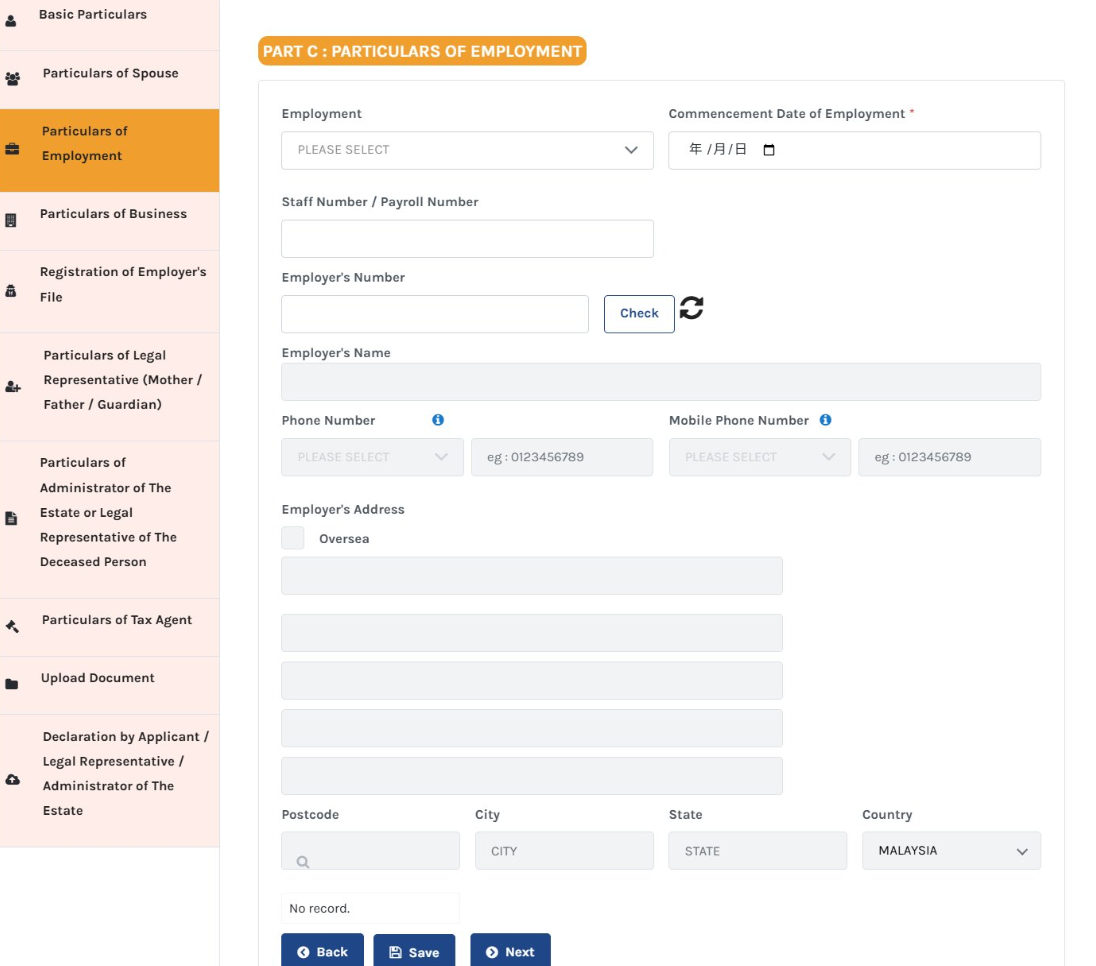Screen dimensions: 1096x966
Task: Open the Mobile Phone Number prefix dropdown
Action: coord(760,457)
